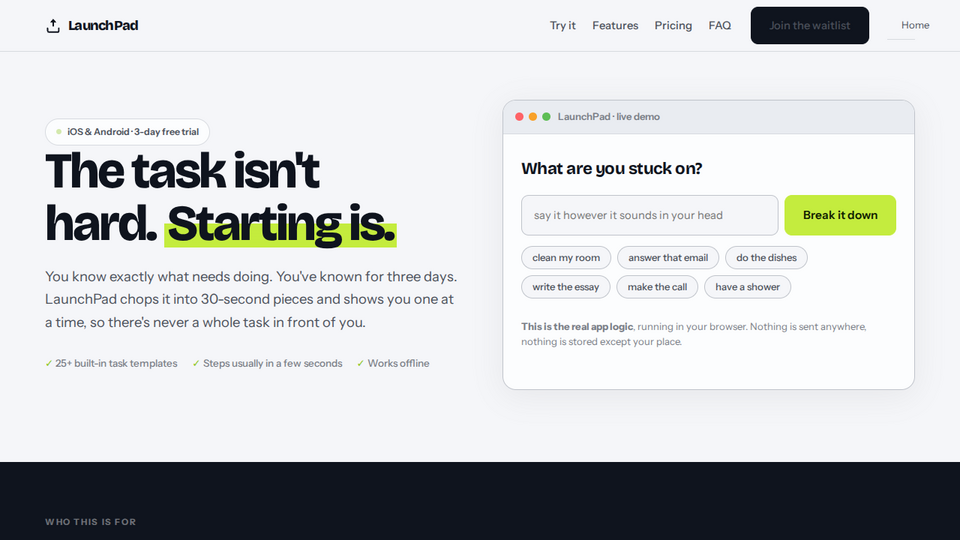Open the Pricing nav link
Image resolution: width=960 pixels, height=540 pixels.
673,26
